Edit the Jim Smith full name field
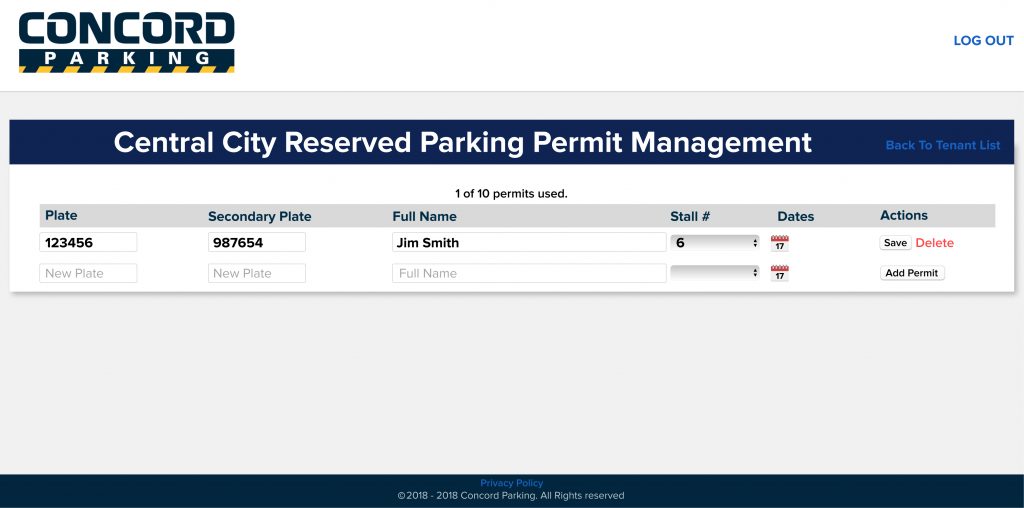 click(x=528, y=242)
